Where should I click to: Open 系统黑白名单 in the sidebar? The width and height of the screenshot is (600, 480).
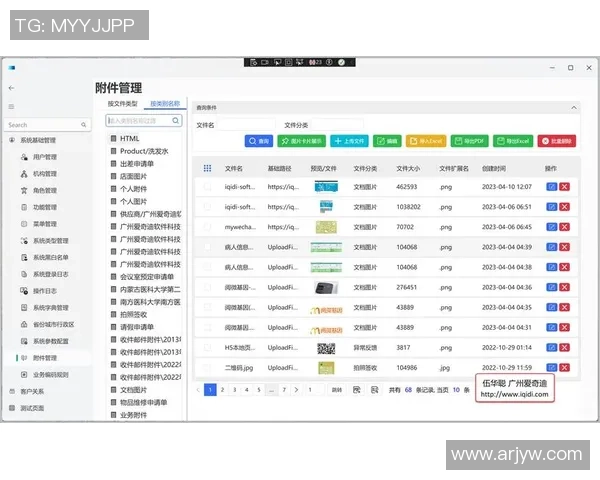(x=51, y=257)
